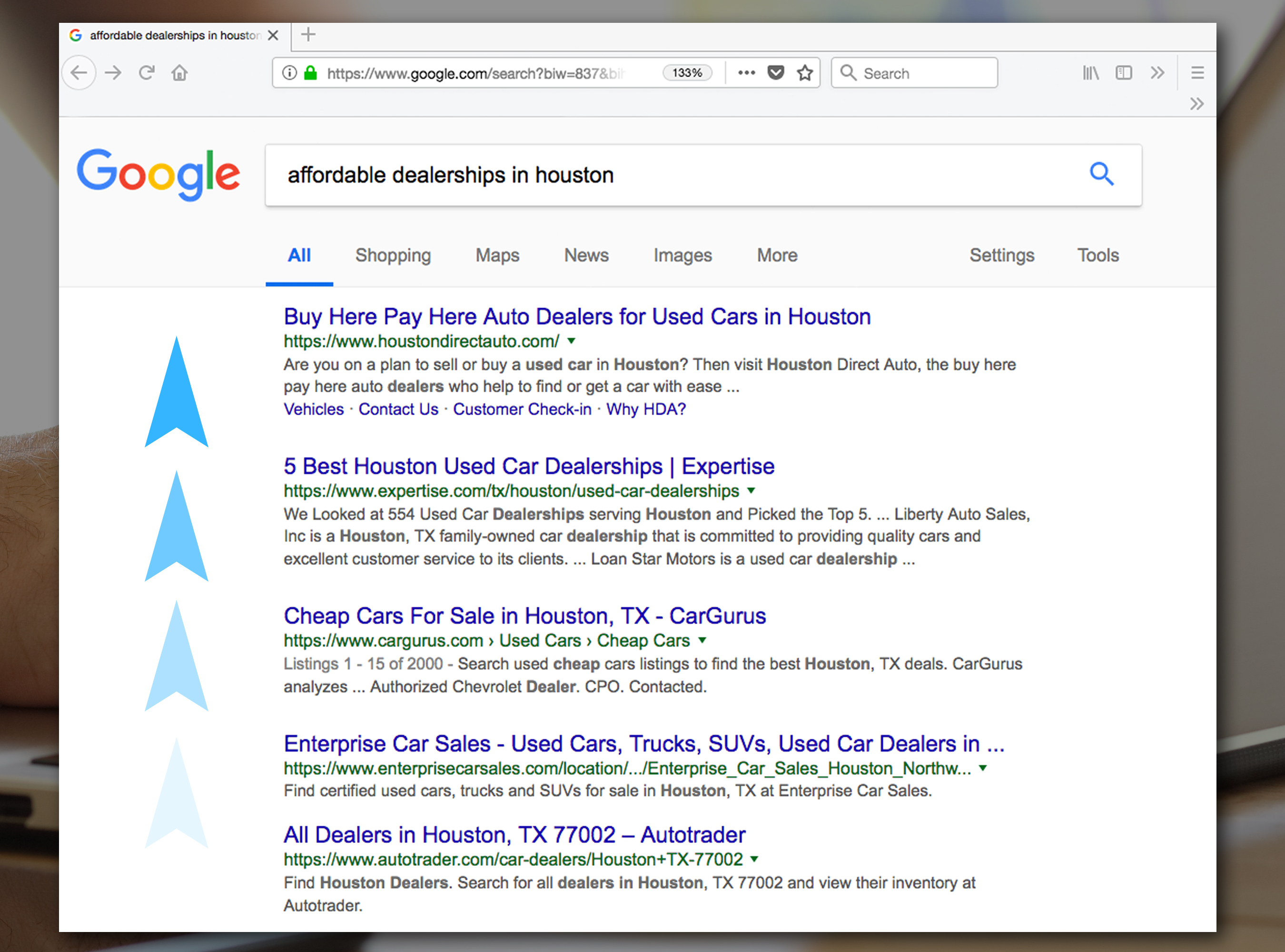The width and height of the screenshot is (1285, 952).
Task: Save page to Pocket icon
Action: pos(776,73)
